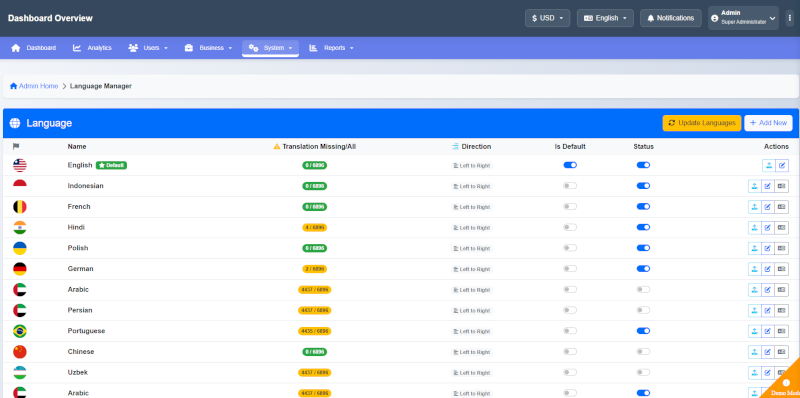
Task: Click the upload icon for Portuguese
Action: [755, 331]
